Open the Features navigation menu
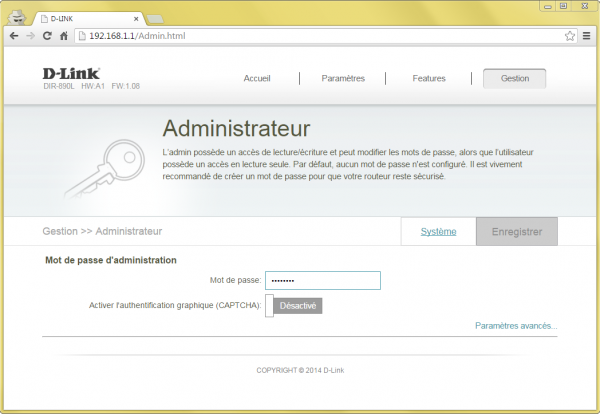Screen dimensions: 600x414 pos(429,78)
